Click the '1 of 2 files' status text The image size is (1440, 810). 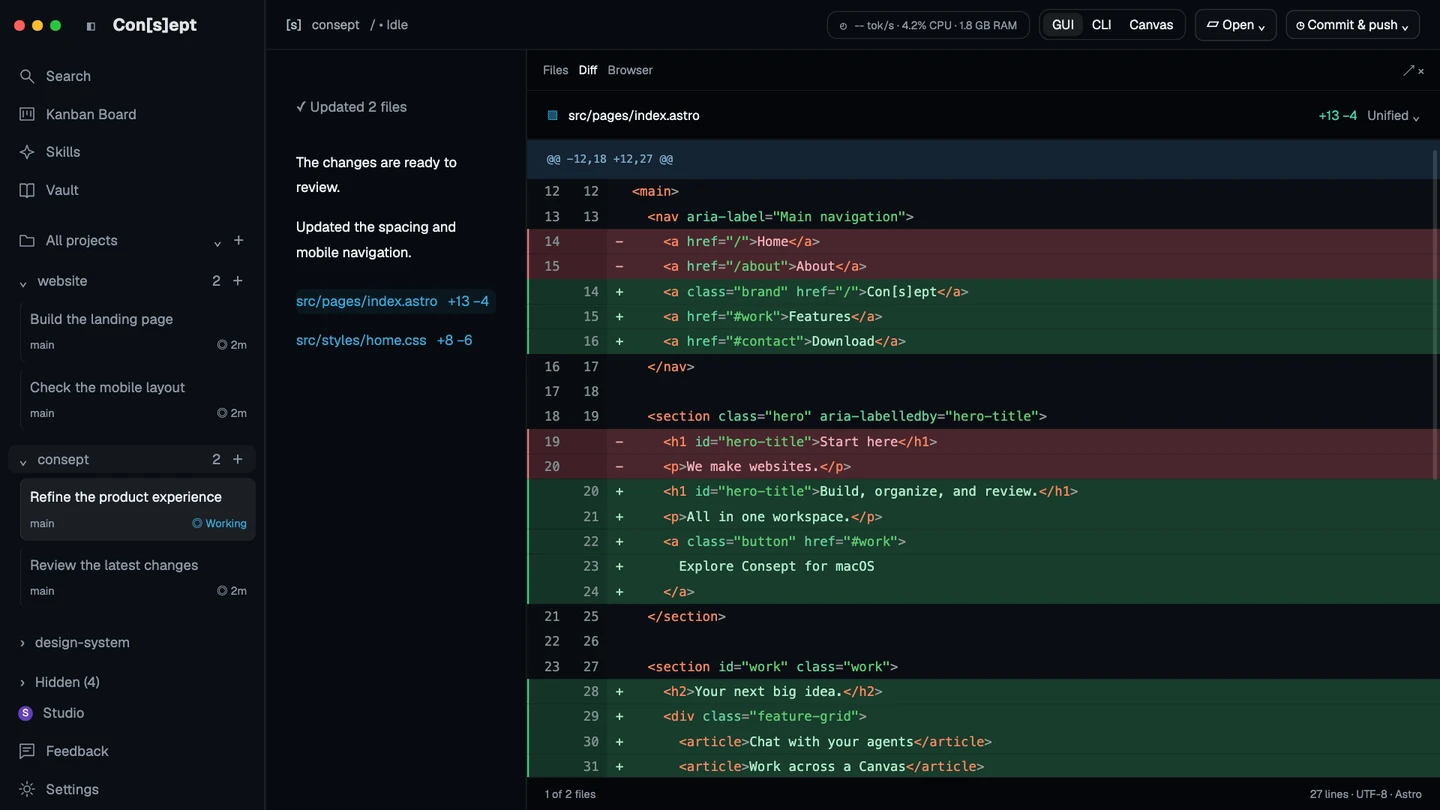pyautogui.click(x=570, y=794)
